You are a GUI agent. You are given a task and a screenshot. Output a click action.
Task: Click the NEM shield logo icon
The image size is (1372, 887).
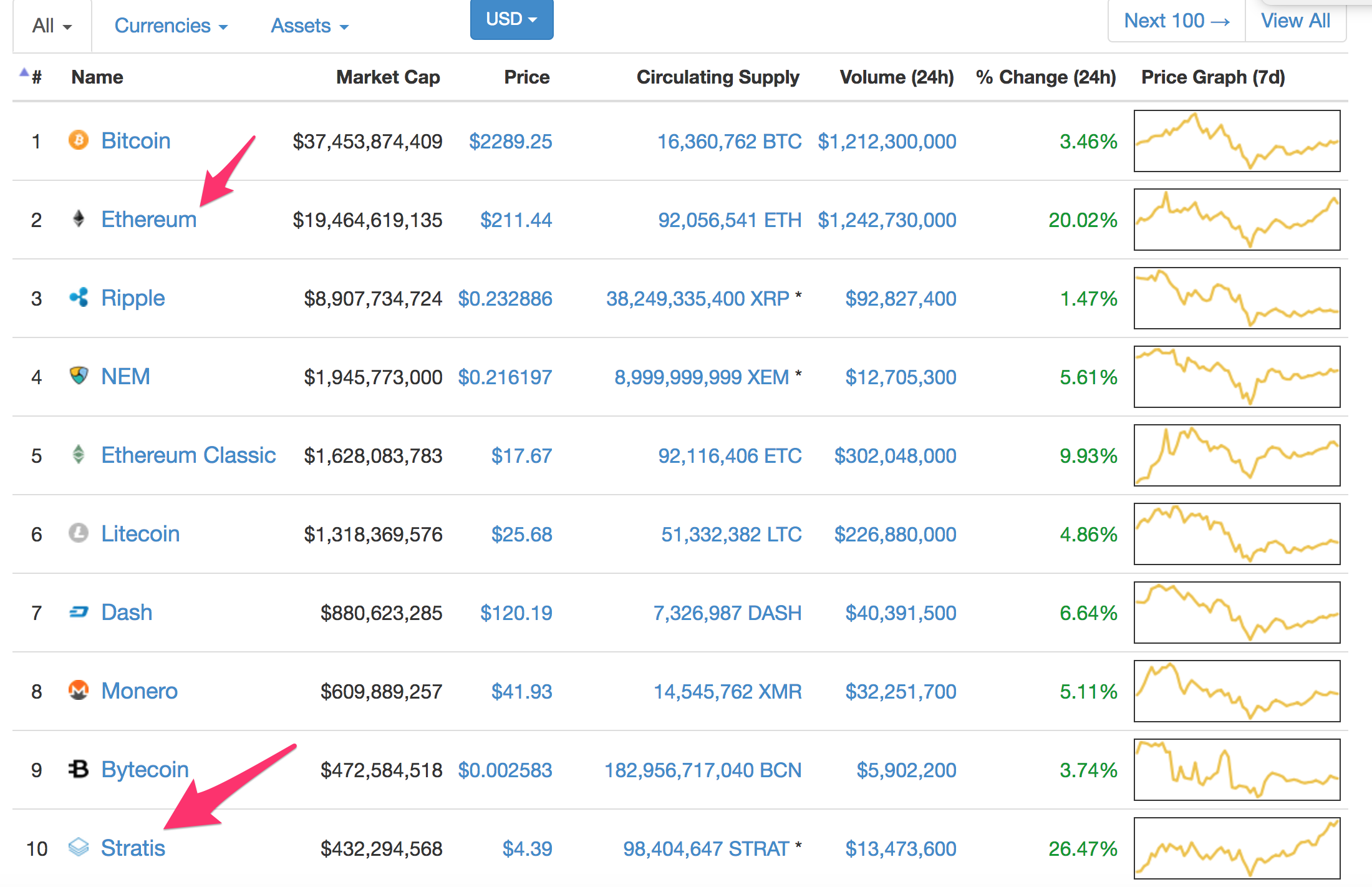[78, 376]
